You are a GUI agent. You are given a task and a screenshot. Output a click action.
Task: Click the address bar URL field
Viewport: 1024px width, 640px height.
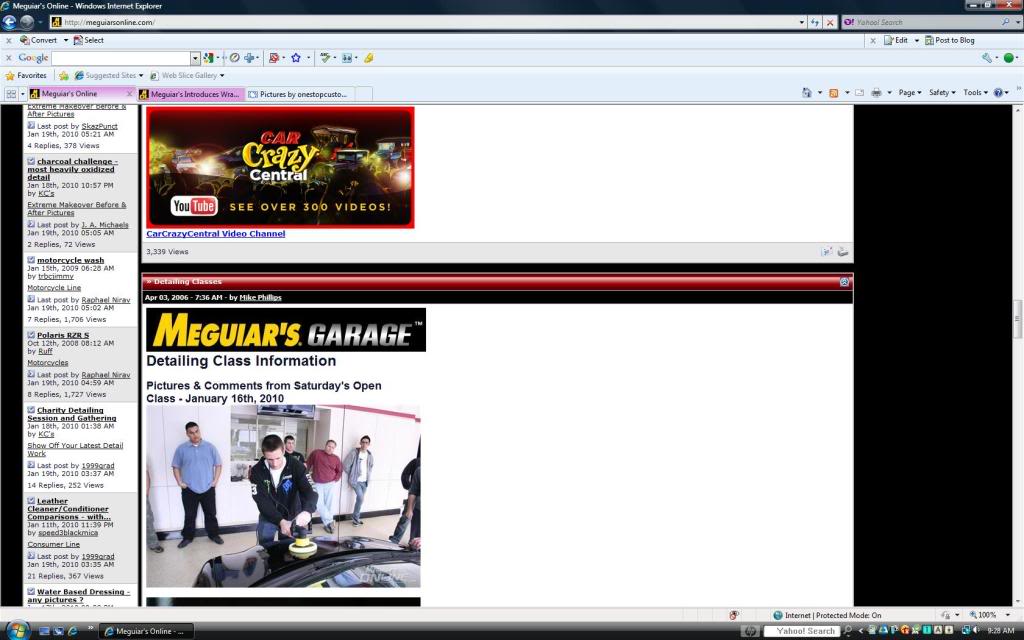(429, 22)
